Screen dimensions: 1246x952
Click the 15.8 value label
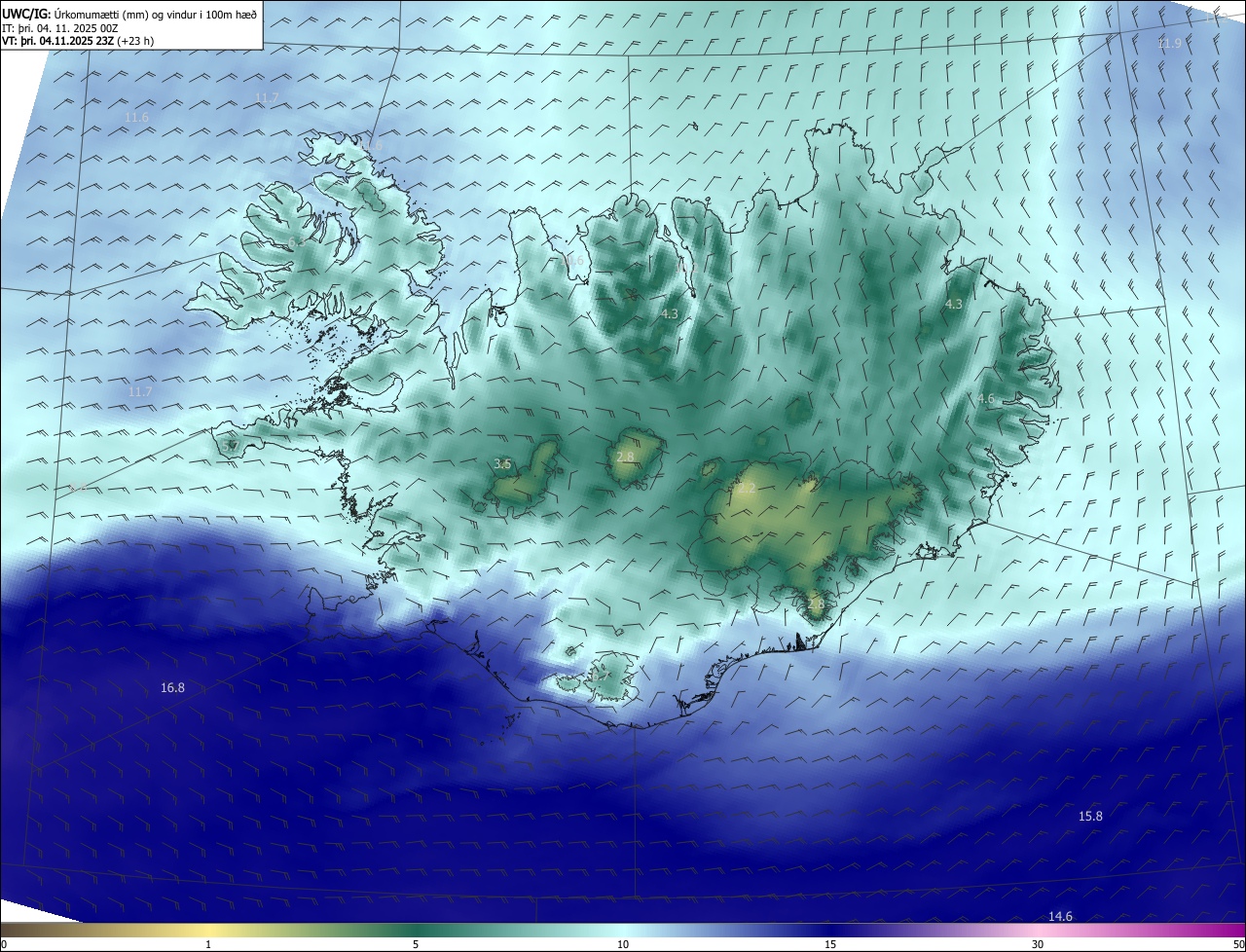[x=1090, y=817]
